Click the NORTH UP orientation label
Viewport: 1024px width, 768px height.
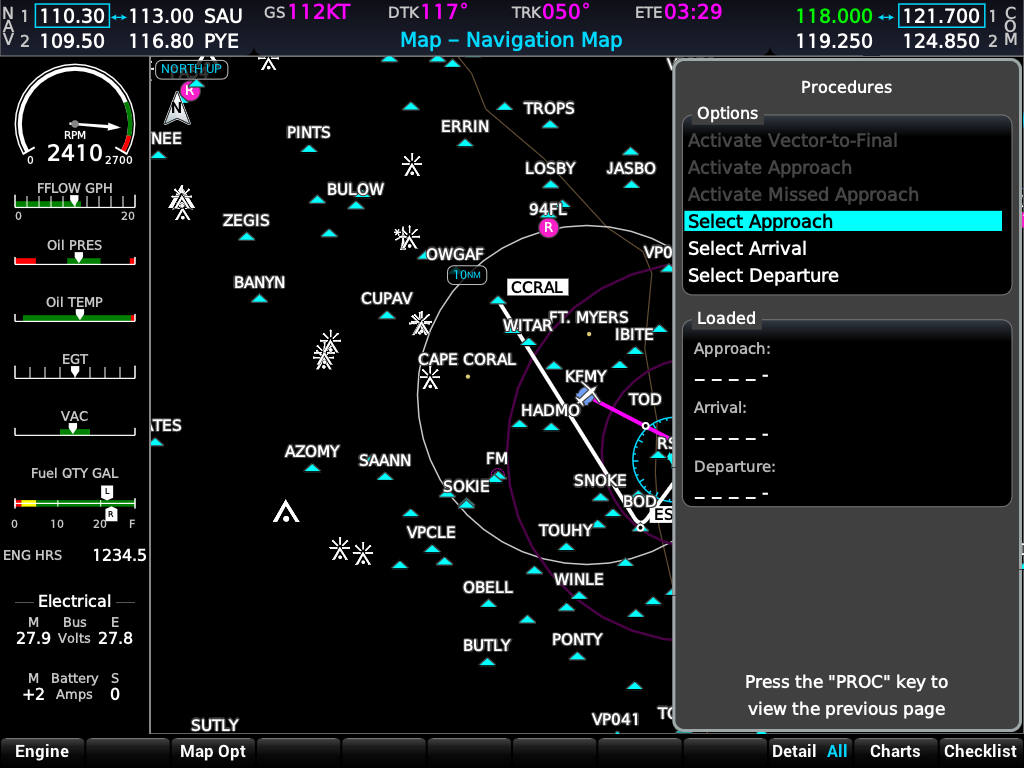(x=191, y=69)
